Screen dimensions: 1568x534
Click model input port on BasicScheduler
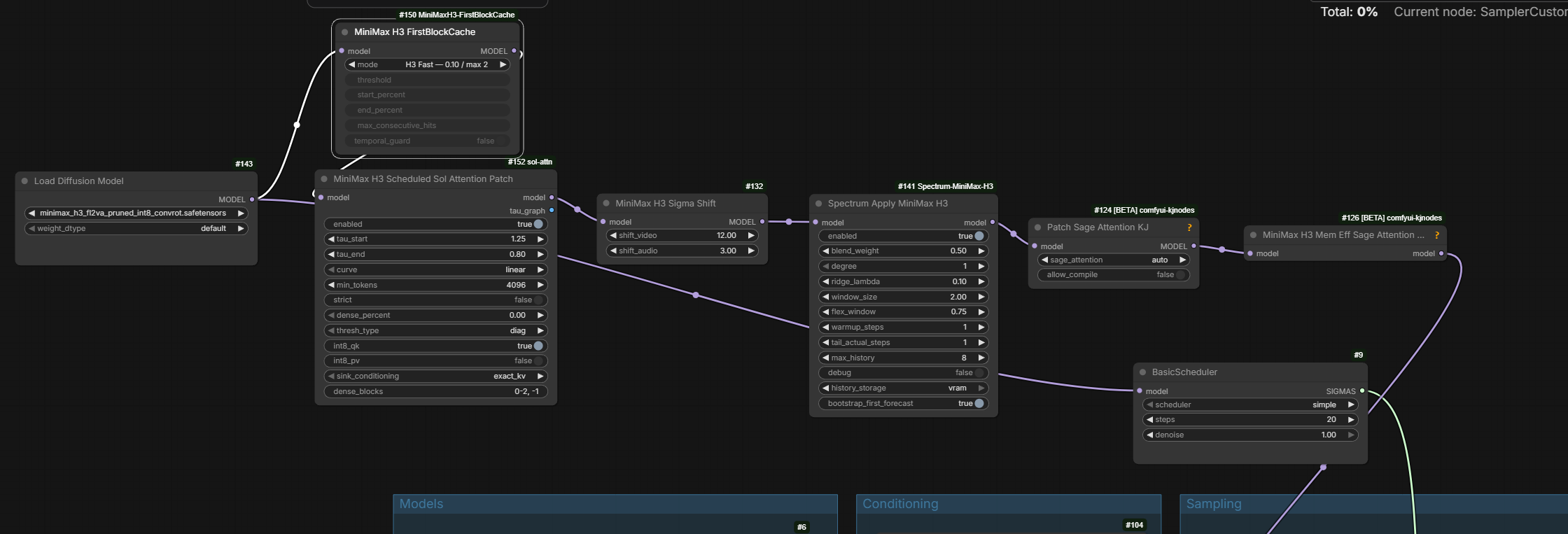[x=1140, y=391]
